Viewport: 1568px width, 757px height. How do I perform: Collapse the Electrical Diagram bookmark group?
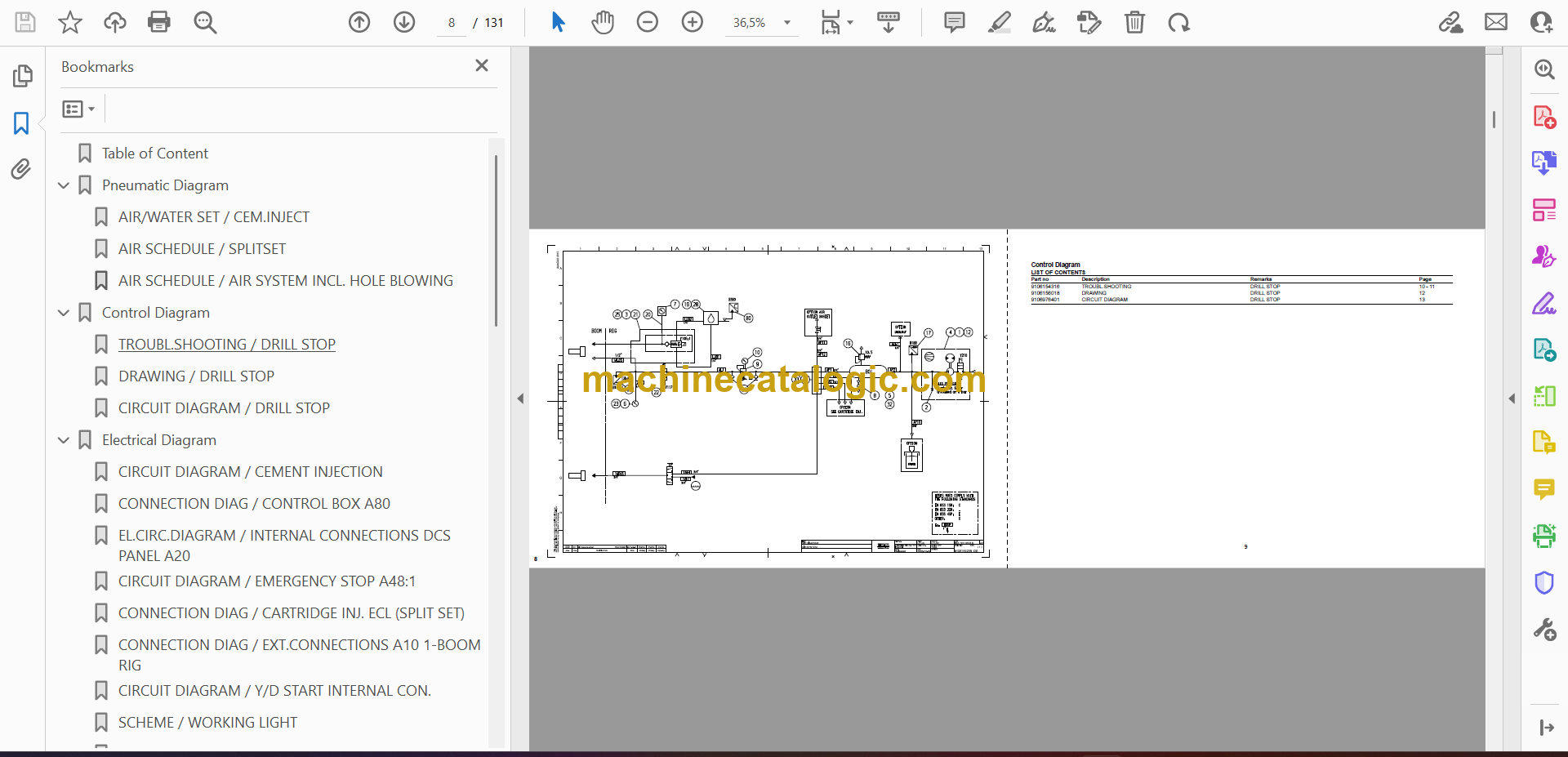coord(64,440)
